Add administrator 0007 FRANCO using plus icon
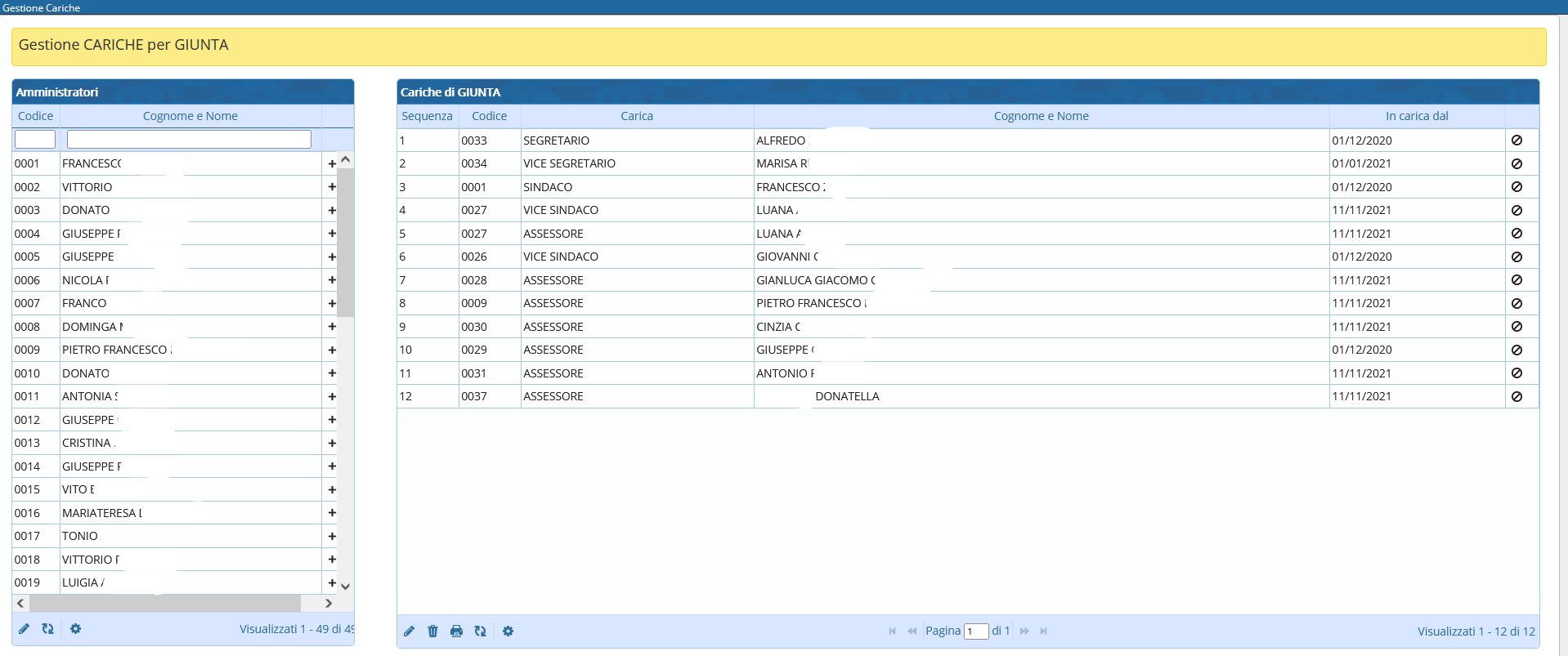Viewport: 1568px width, 656px height. click(x=332, y=303)
